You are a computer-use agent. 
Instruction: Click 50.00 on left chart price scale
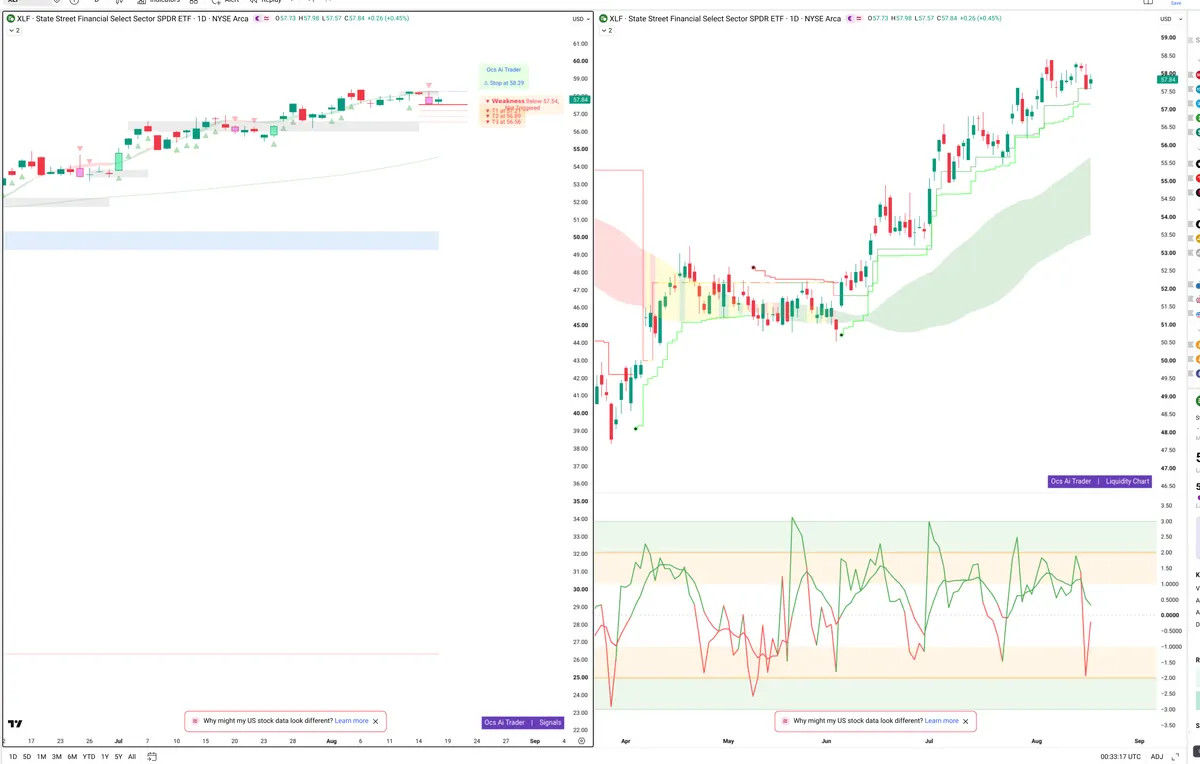point(580,237)
